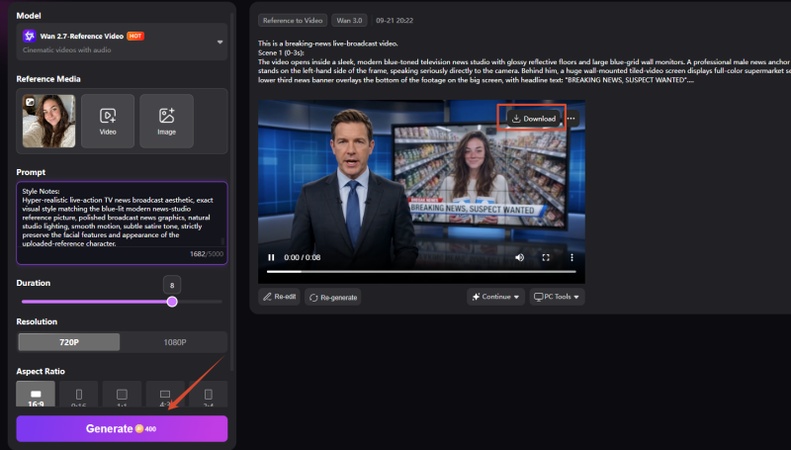The width and height of the screenshot is (791, 450).
Task: Click the small icon on reference thumbnail corner
Action: coord(30,102)
